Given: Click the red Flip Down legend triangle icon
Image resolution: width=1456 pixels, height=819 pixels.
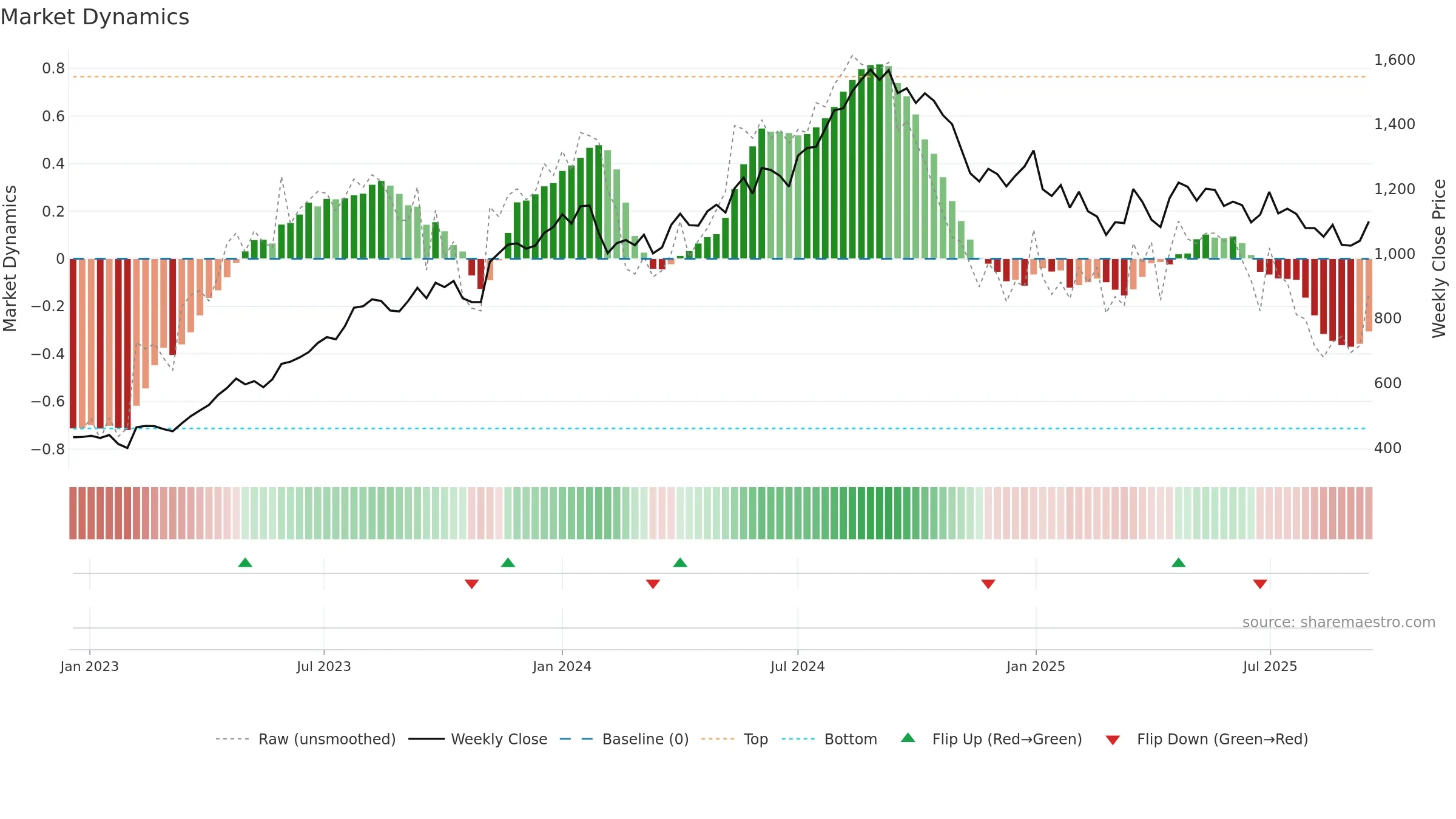Looking at the screenshot, I should coord(1113,740).
